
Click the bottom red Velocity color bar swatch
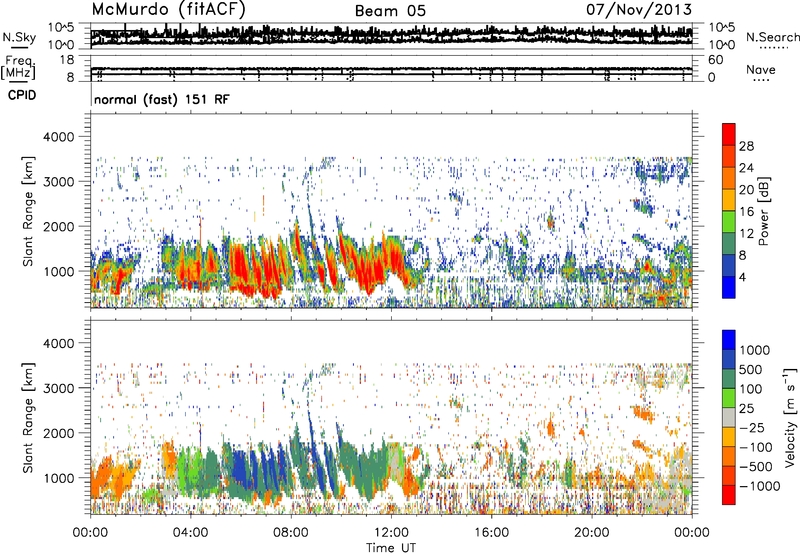(729, 494)
